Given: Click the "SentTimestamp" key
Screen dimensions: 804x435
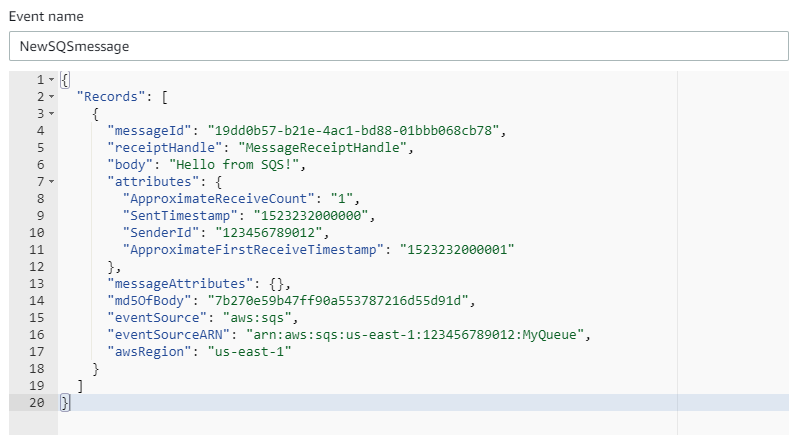Looking at the screenshot, I should point(180,215).
